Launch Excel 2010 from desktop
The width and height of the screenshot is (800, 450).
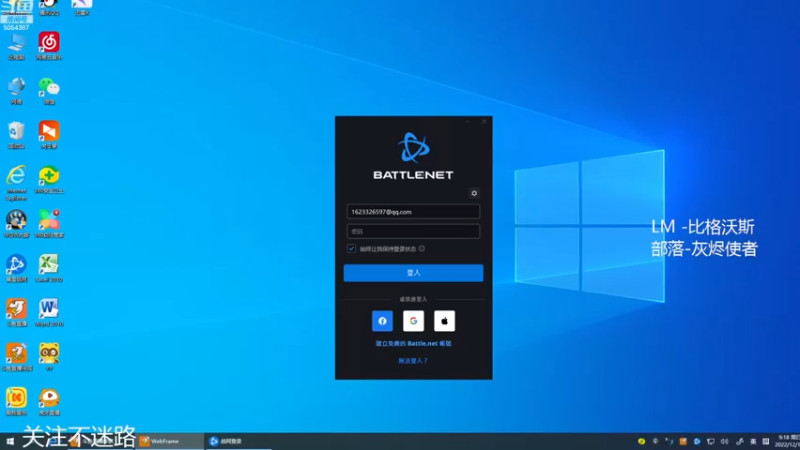tap(49, 268)
